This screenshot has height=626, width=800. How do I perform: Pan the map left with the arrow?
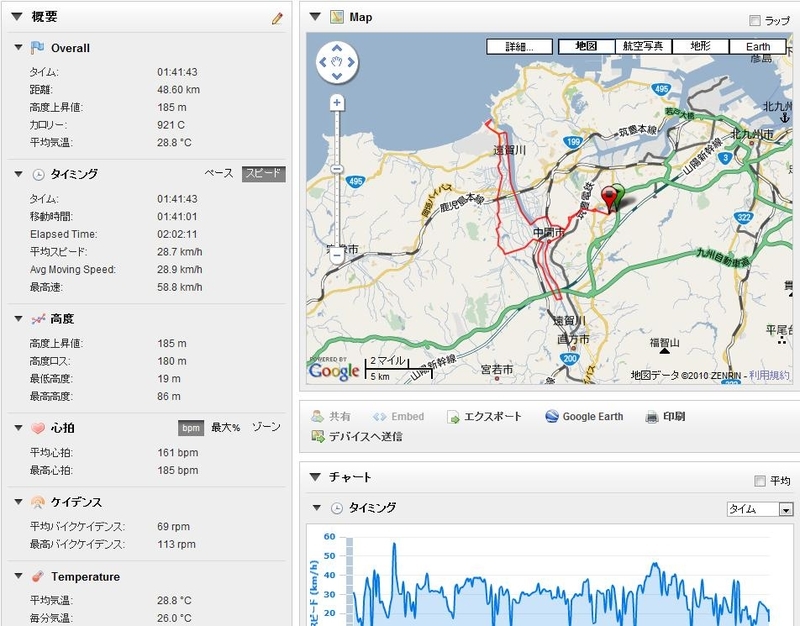pyautogui.click(x=322, y=62)
